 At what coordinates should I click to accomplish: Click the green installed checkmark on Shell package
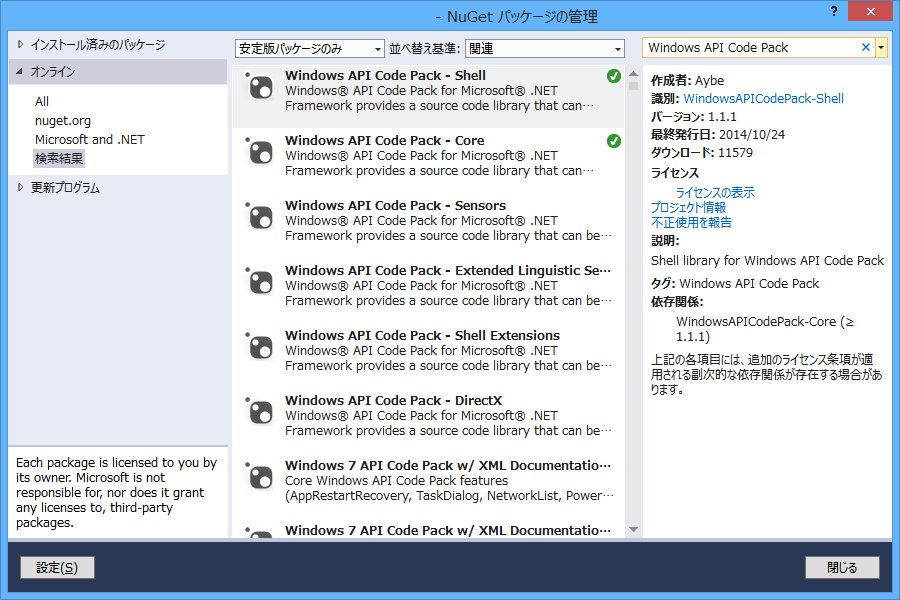click(613, 75)
